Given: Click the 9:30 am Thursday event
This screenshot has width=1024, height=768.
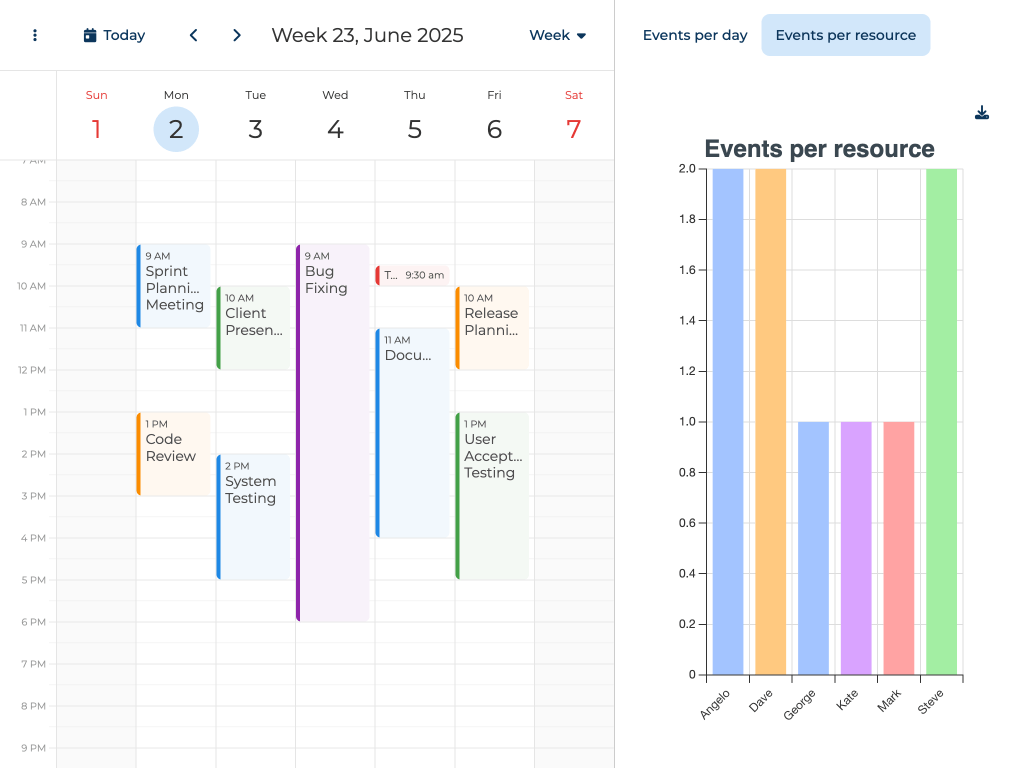Looking at the screenshot, I should [x=413, y=275].
